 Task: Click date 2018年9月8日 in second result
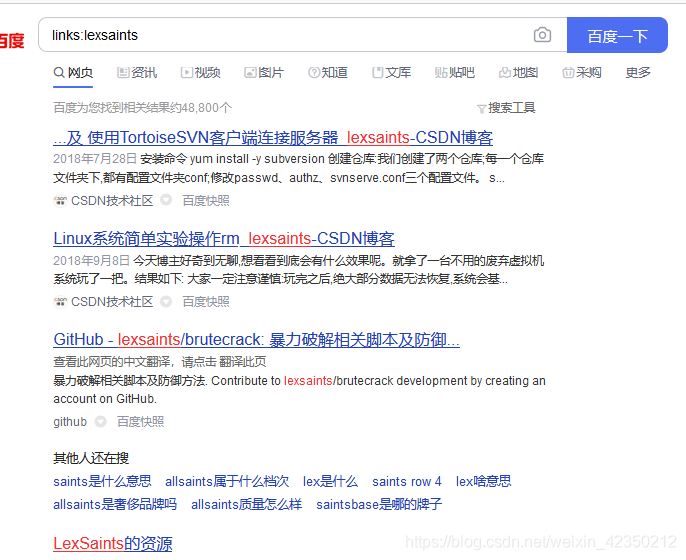(91, 260)
